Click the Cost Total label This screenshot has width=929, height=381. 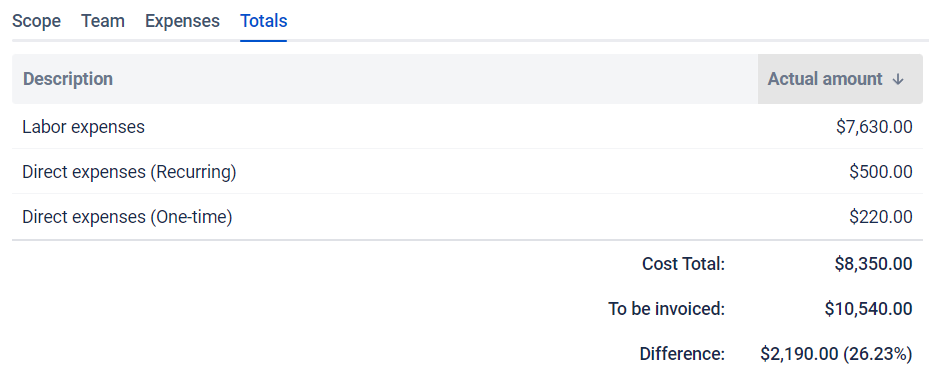pos(683,264)
